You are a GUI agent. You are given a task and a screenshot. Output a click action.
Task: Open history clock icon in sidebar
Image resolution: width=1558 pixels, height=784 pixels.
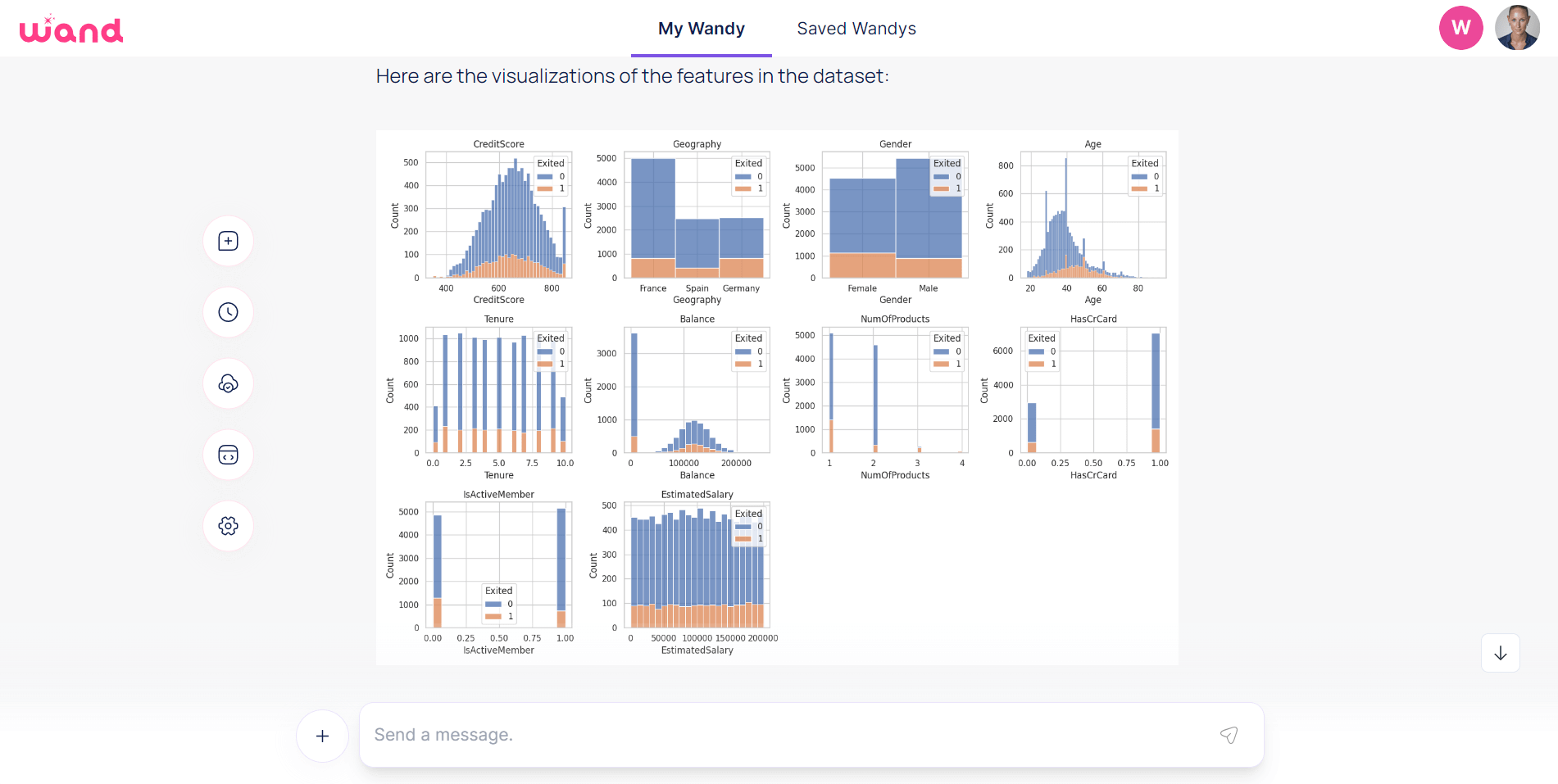click(228, 312)
